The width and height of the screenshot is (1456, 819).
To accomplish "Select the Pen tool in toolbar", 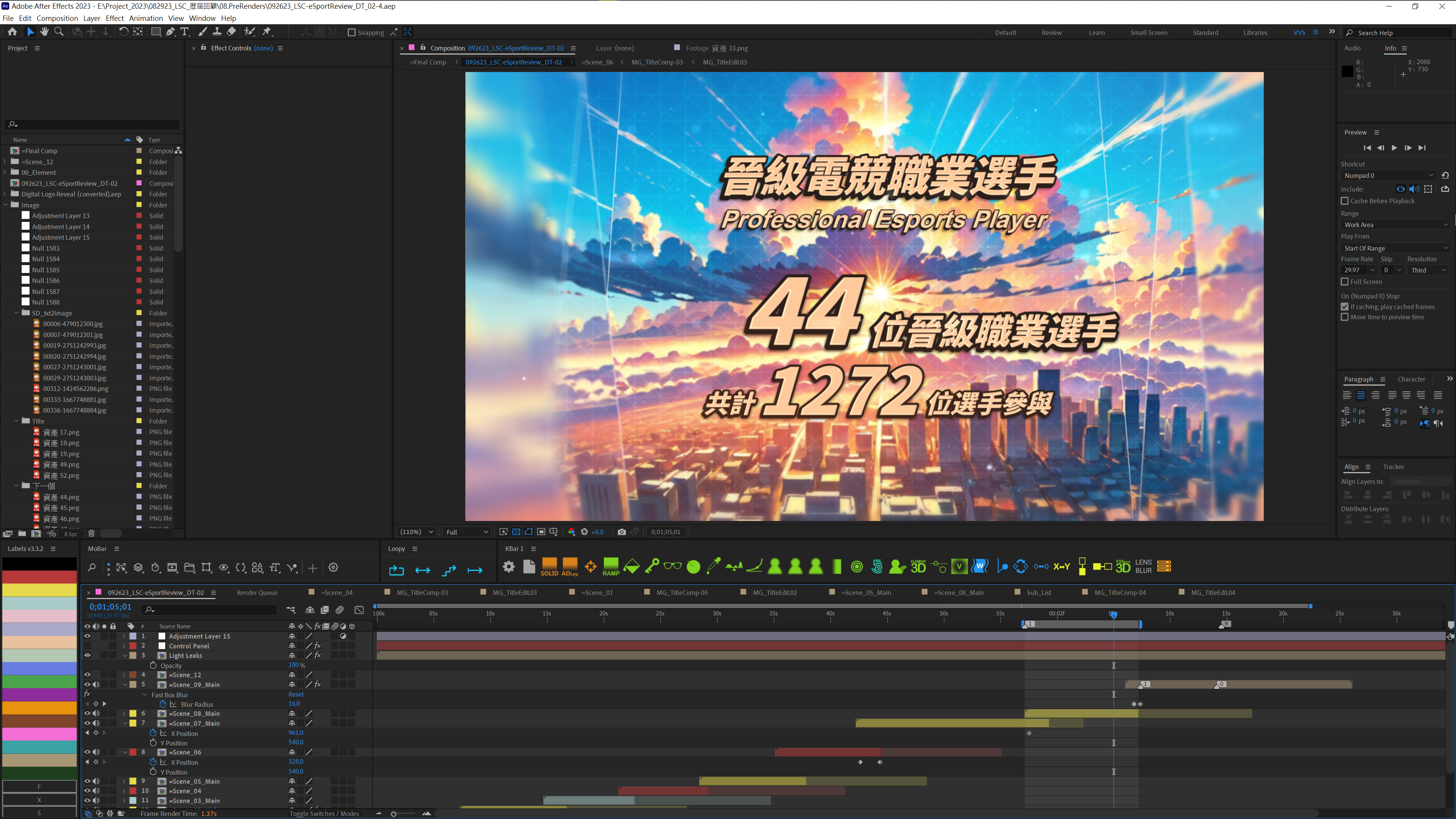I will tap(170, 32).
